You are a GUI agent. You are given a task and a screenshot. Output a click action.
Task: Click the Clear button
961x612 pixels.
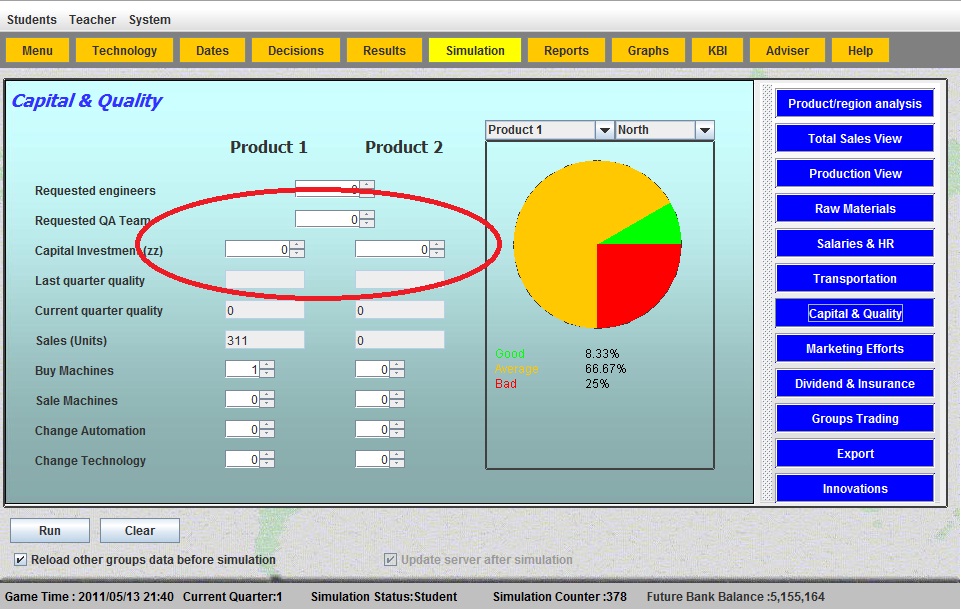pyautogui.click(x=140, y=531)
